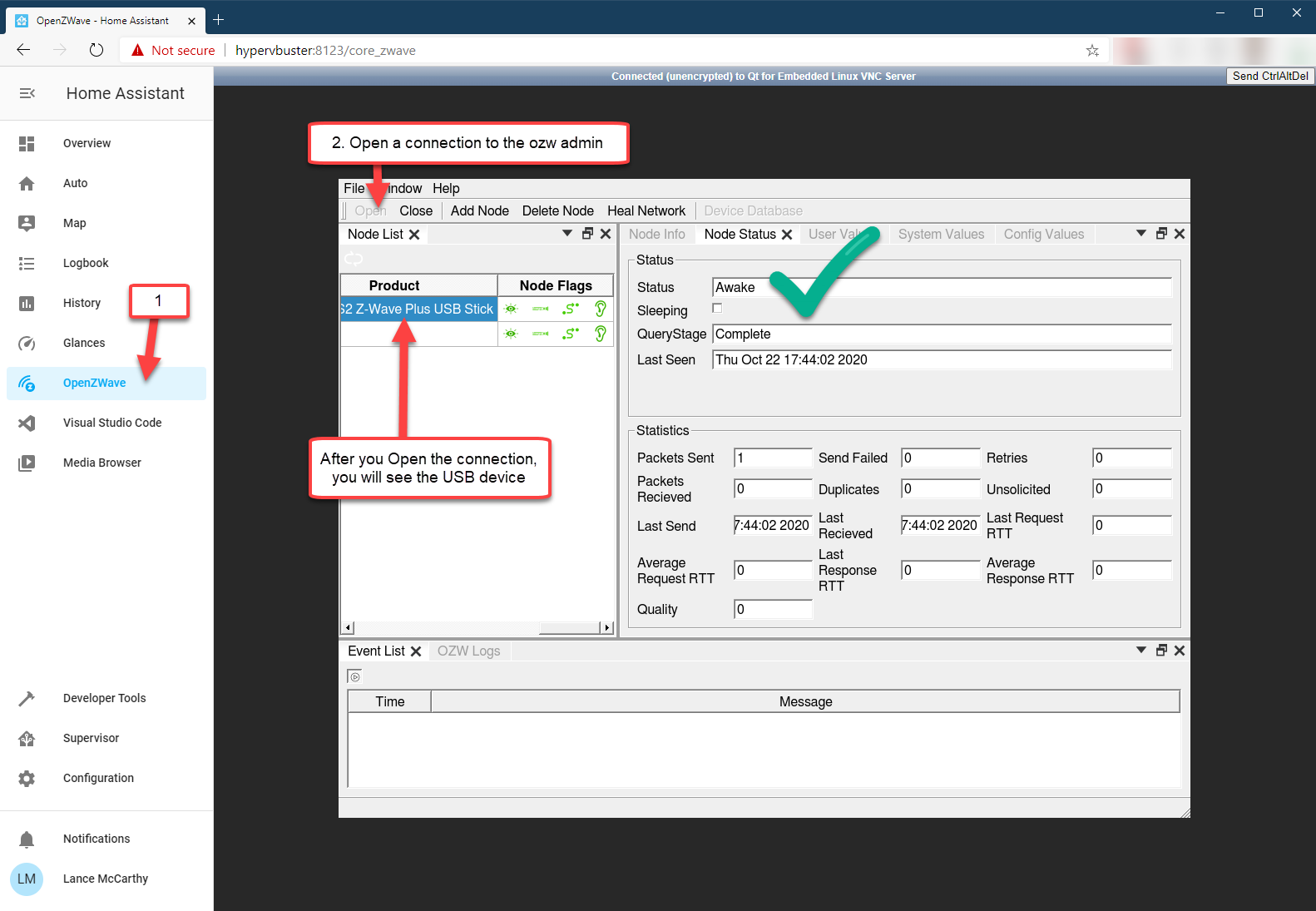Click the Visual Studio Code sidebar icon
Viewport: 1316px width, 911px height.
(27, 423)
